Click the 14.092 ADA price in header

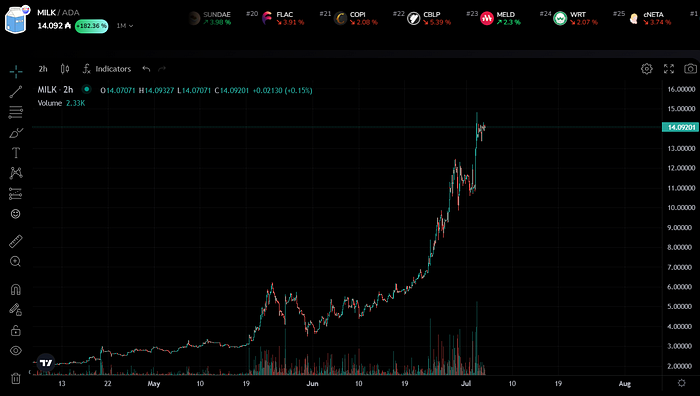(x=54, y=26)
